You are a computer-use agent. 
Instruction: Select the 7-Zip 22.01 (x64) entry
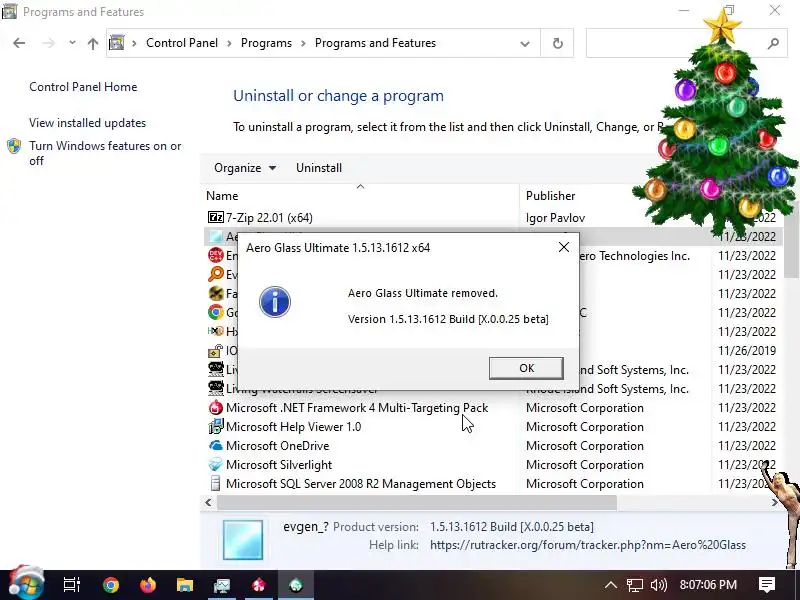[x=269, y=218]
